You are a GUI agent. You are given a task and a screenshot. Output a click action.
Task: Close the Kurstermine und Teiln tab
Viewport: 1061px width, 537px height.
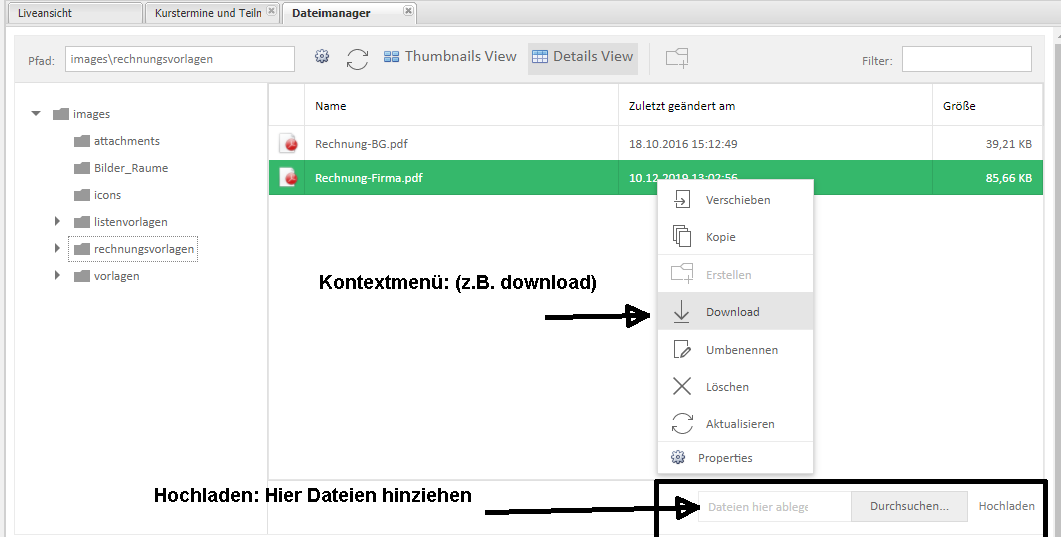pos(271,11)
